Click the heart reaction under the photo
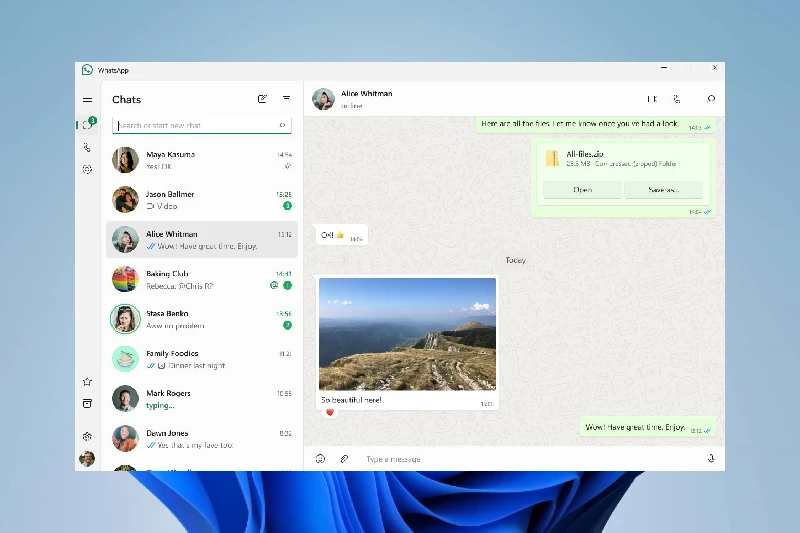The width and height of the screenshot is (800, 533). pyautogui.click(x=330, y=413)
